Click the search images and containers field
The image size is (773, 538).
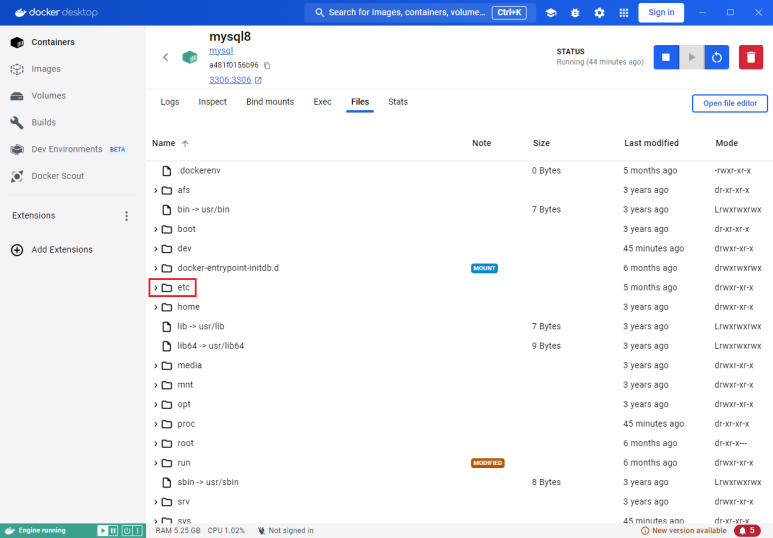[x=420, y=13]
